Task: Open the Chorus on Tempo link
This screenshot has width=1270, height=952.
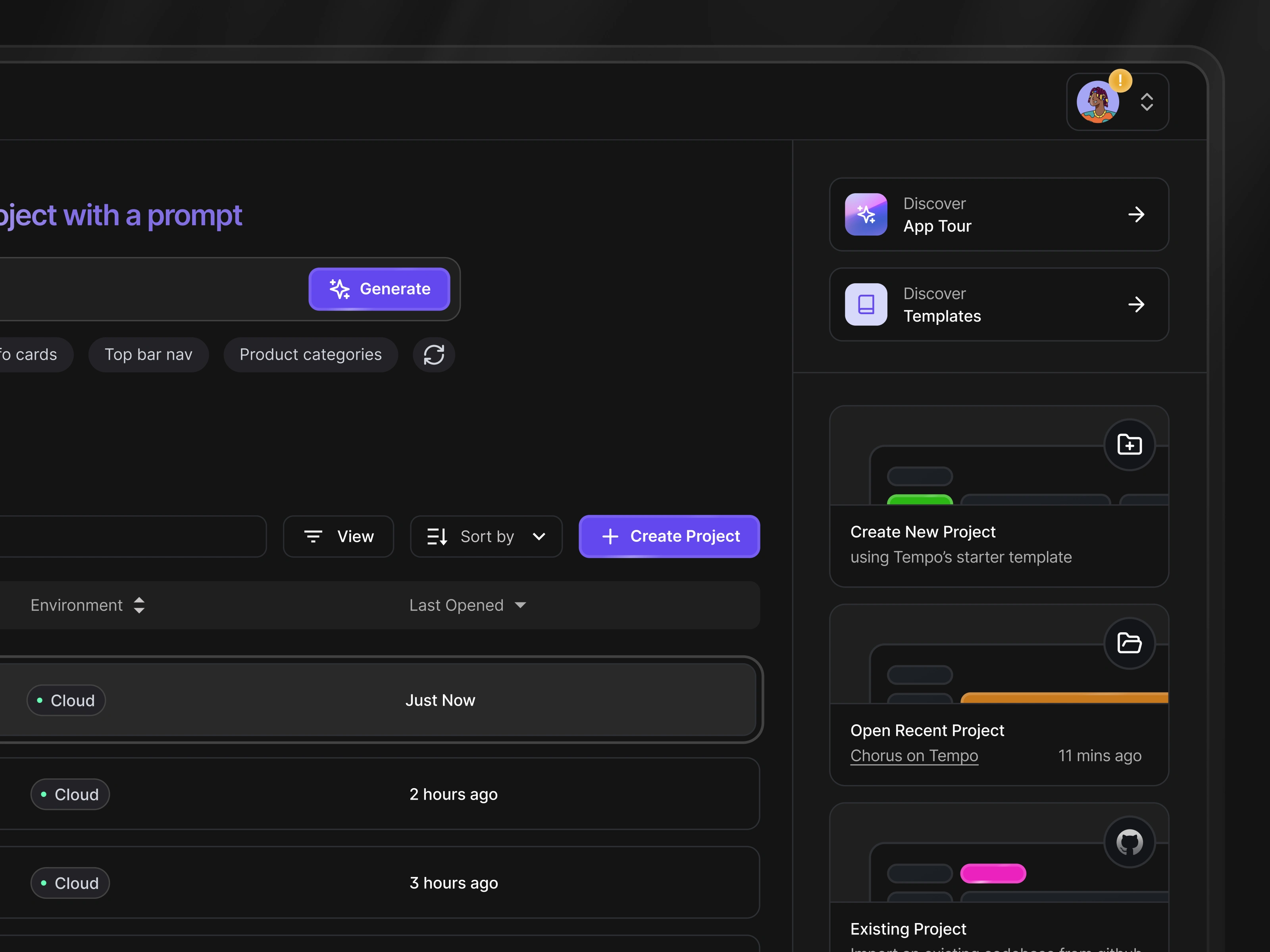Action: tap(914, 756)
